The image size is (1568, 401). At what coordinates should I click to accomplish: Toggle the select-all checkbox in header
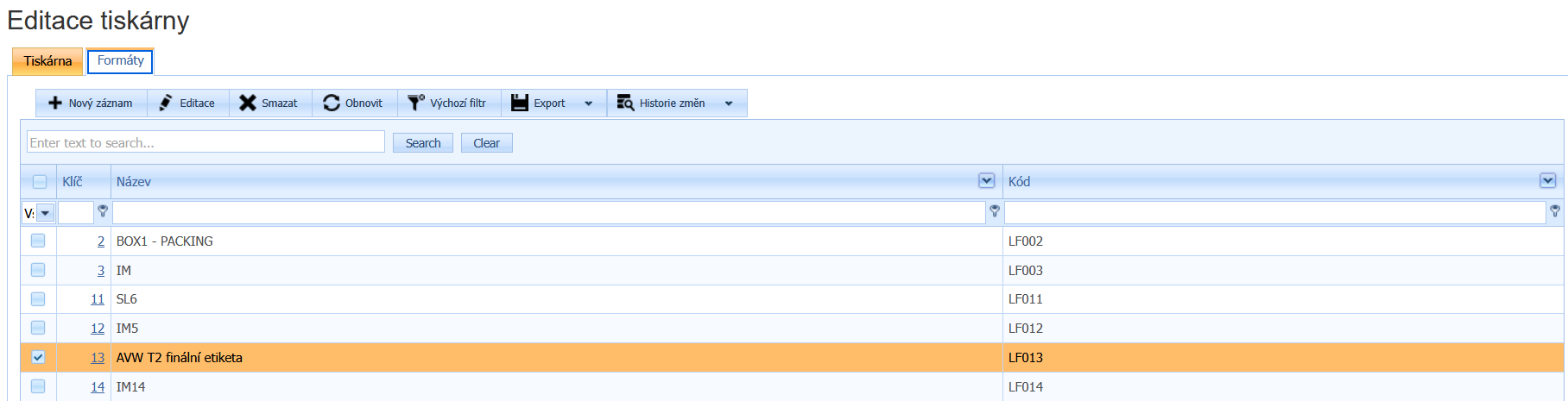pos(40,181)
